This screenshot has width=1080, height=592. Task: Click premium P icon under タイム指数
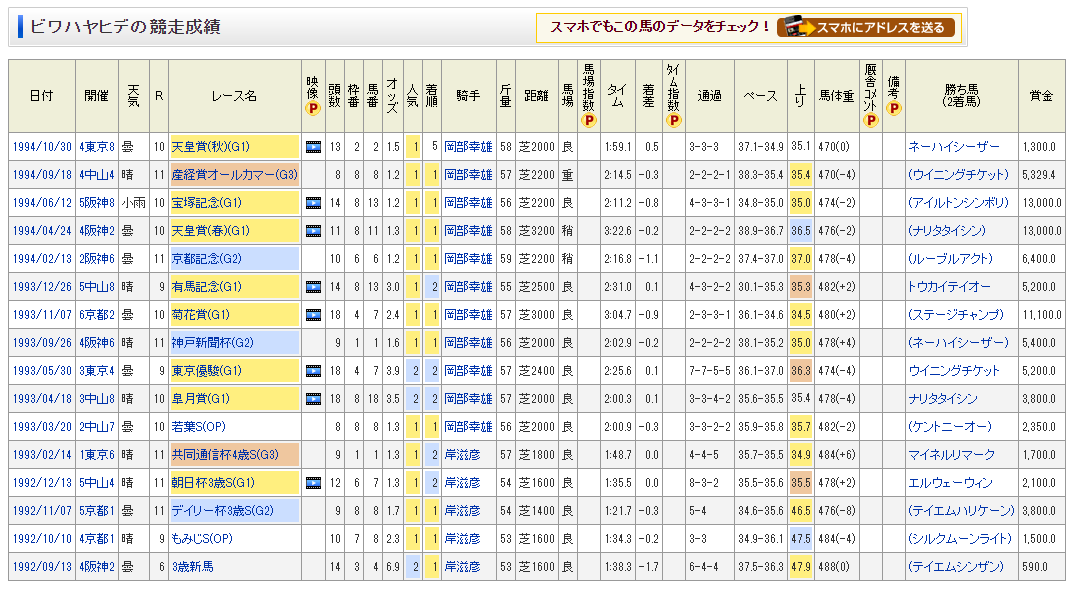[x=674, y=121]
